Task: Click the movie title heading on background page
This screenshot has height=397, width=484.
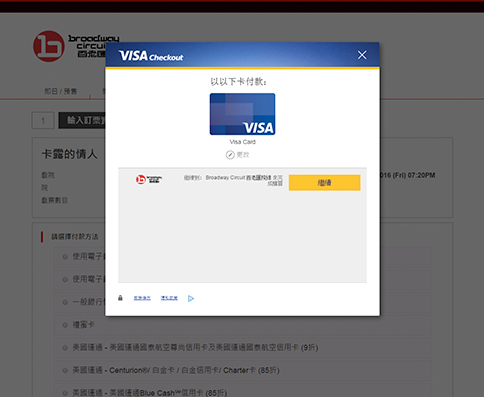Action: [x=69, y=154]
